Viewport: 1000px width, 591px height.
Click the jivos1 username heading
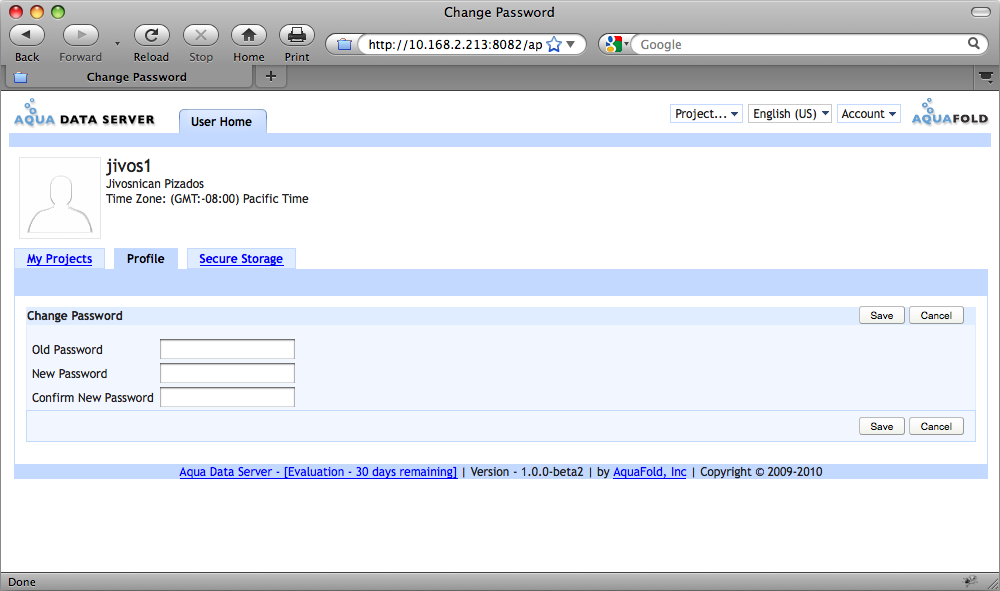(x=128, y=166)
